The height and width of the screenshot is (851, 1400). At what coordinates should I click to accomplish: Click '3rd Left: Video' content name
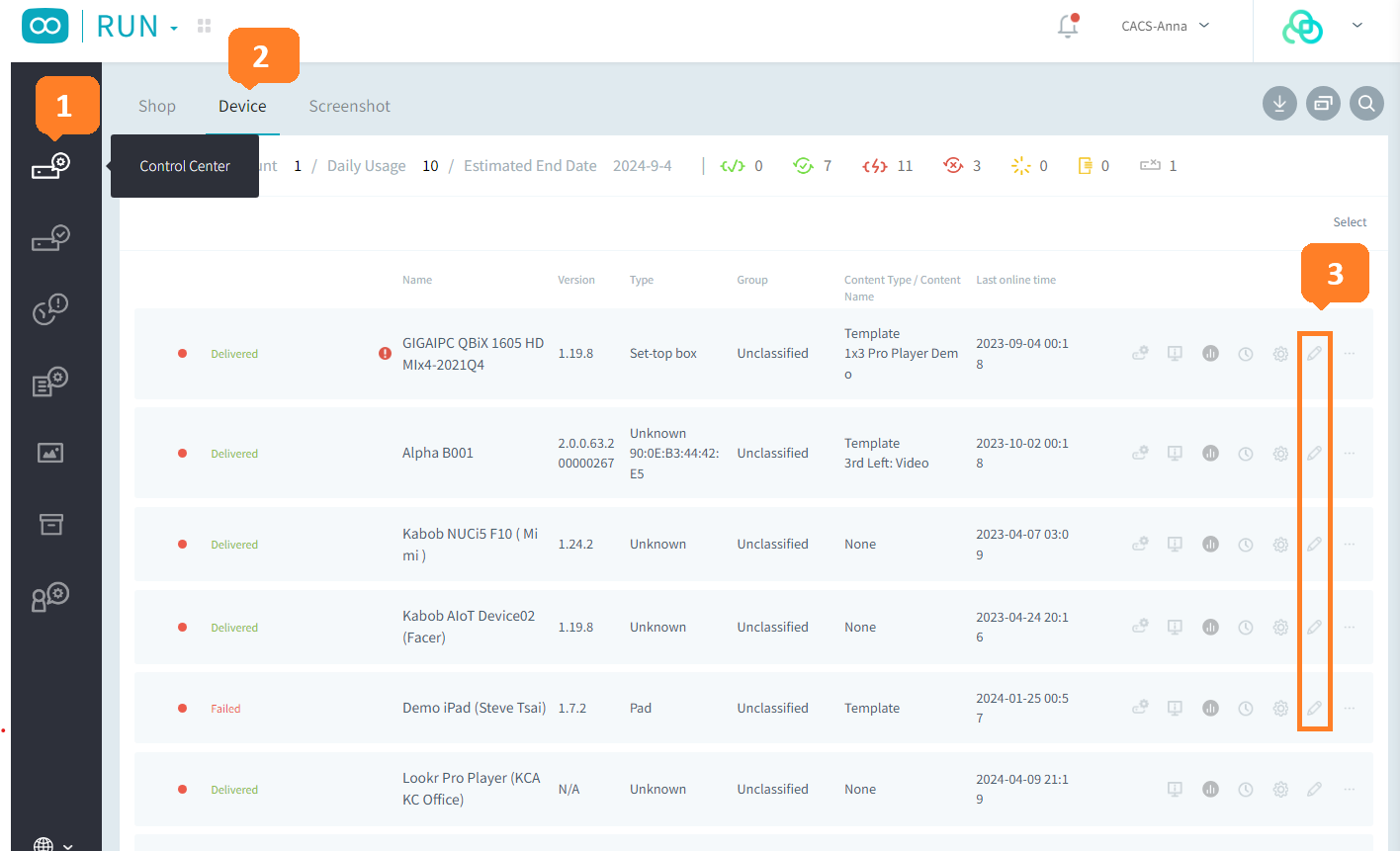(x=887, y=463)
